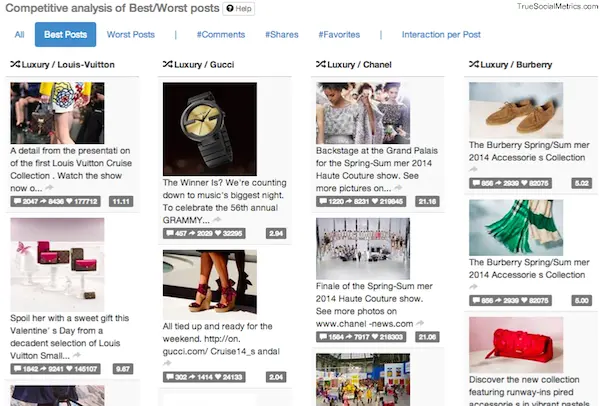Click the 5.00 interaction score badge

coord(582,301)
